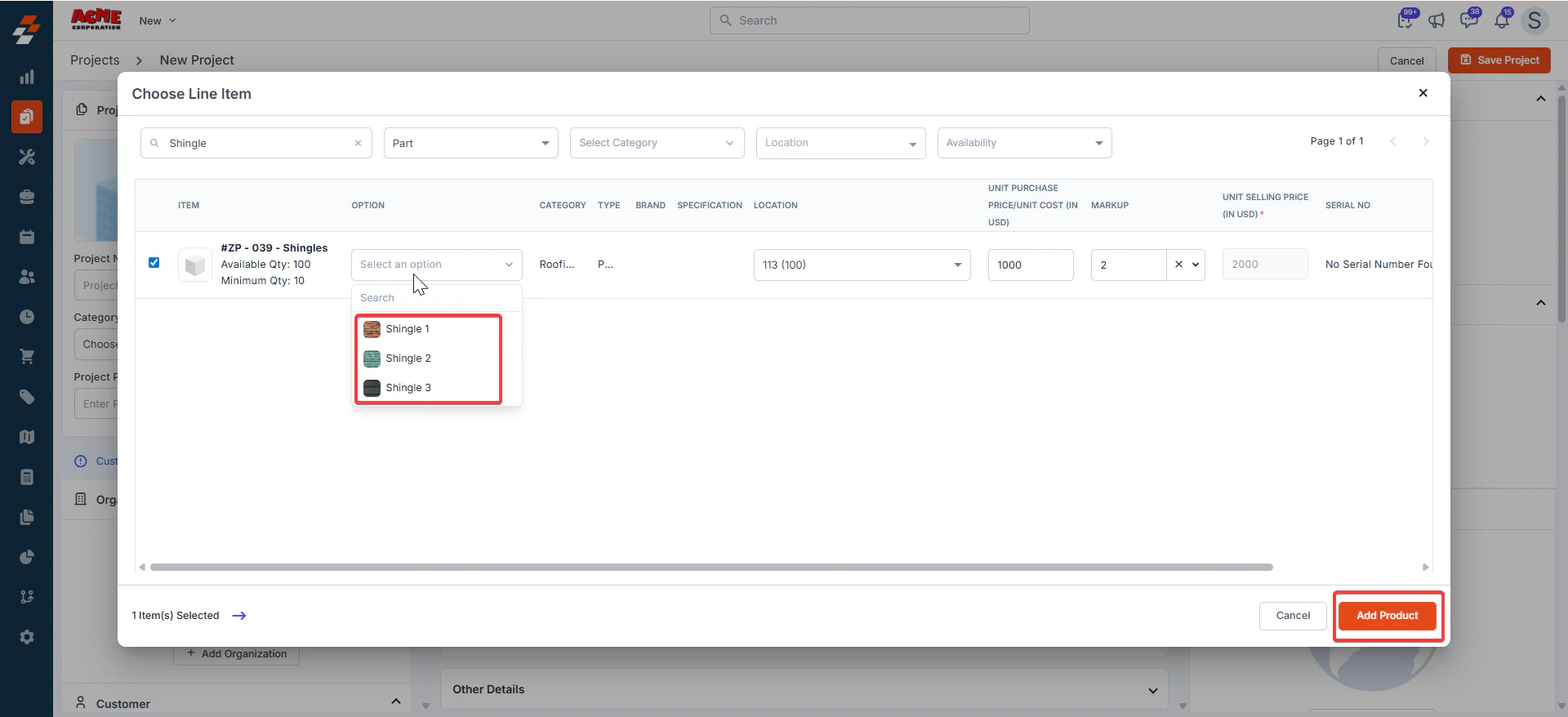Viewport: 1568px width, 717px height.
Task: Close the Choose Line Item dialog
Action: click(x=1423, y=93)
